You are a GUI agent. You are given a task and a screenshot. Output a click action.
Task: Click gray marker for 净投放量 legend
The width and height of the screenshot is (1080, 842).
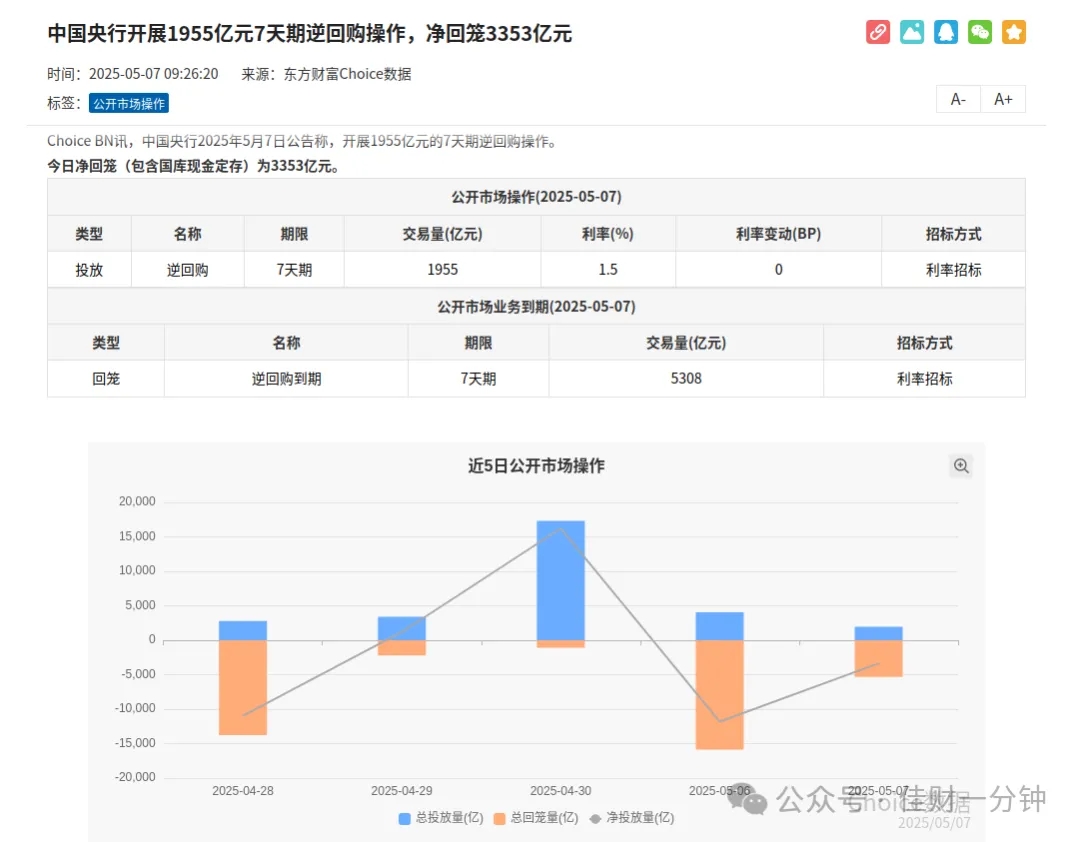click(595, 819)
